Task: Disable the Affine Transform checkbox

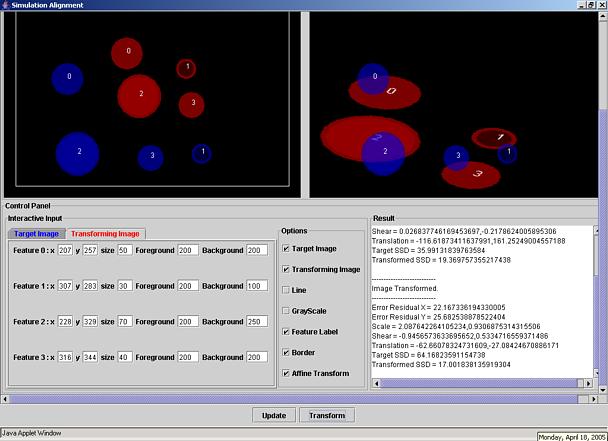Action: [287, 373]
